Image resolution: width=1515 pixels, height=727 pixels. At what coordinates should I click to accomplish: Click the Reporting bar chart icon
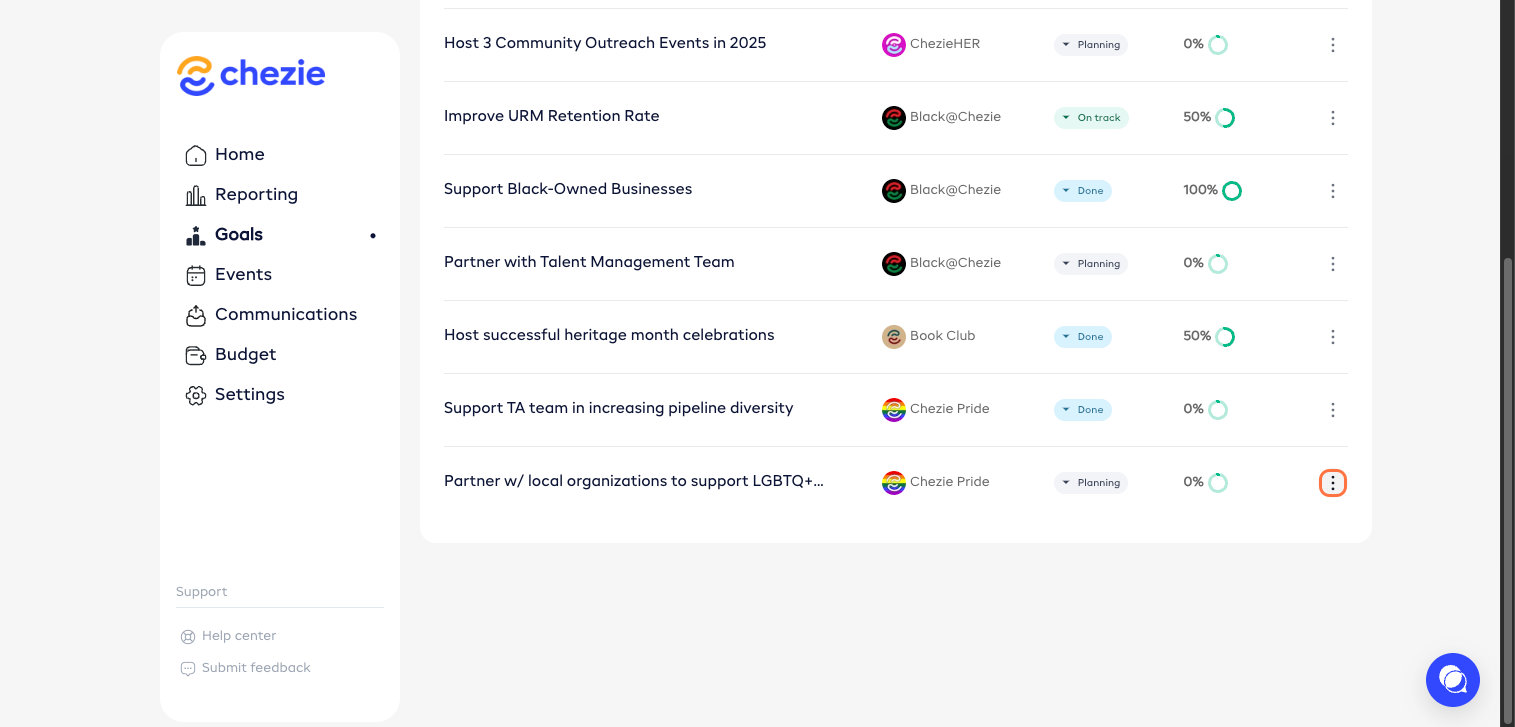pyautogui.click(x=196, y=195)
